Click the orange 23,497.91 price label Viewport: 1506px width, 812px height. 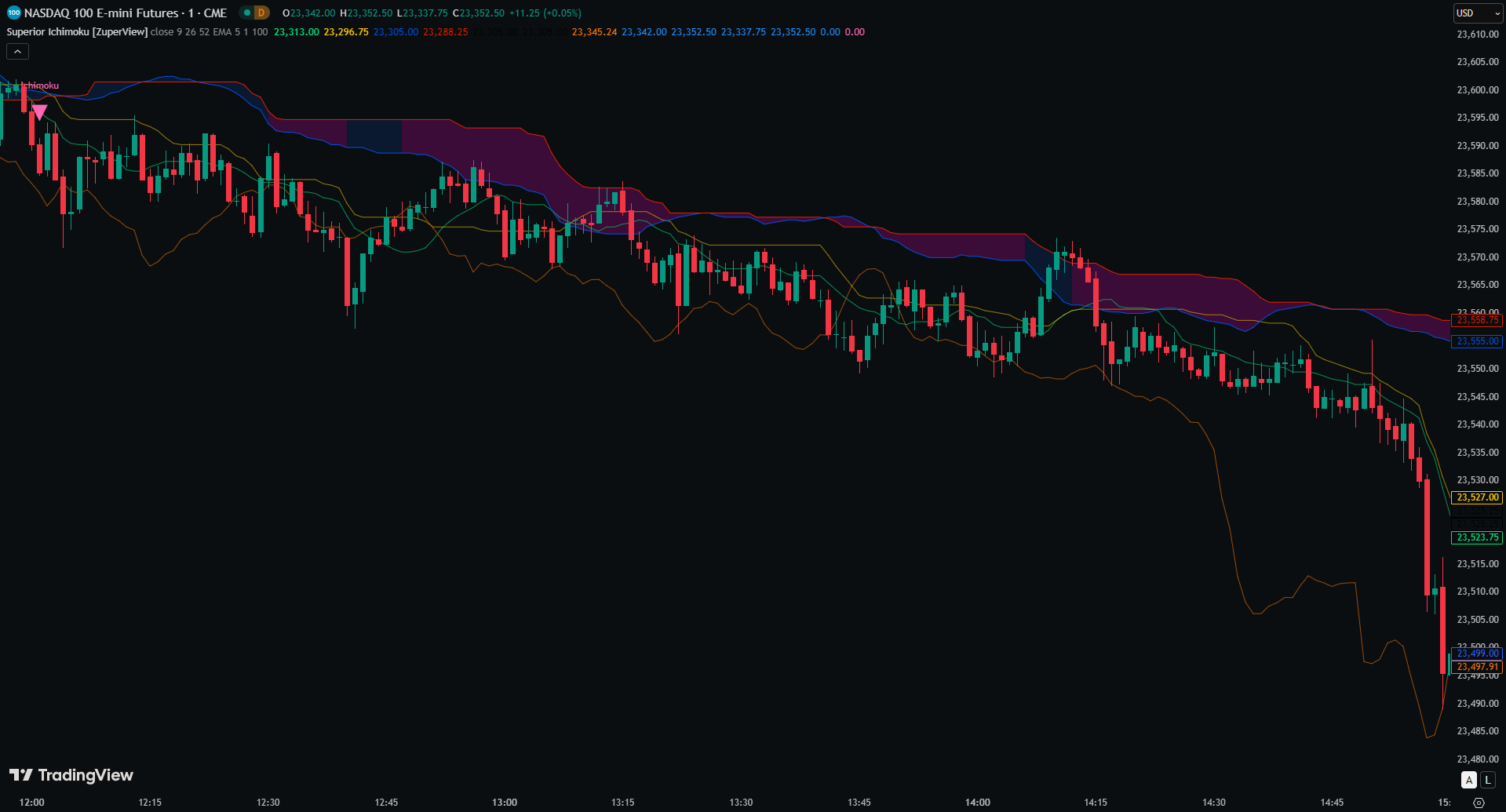point(1477,667)
